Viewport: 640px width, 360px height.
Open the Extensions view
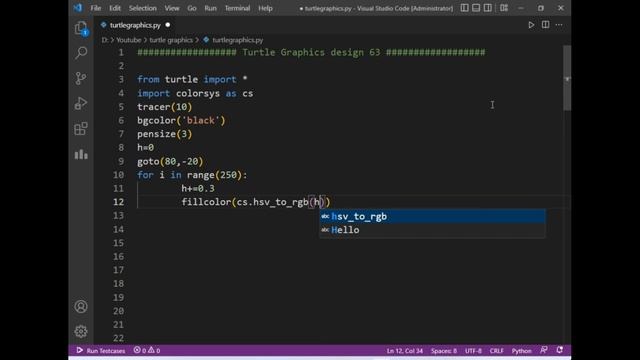point(81,129)
